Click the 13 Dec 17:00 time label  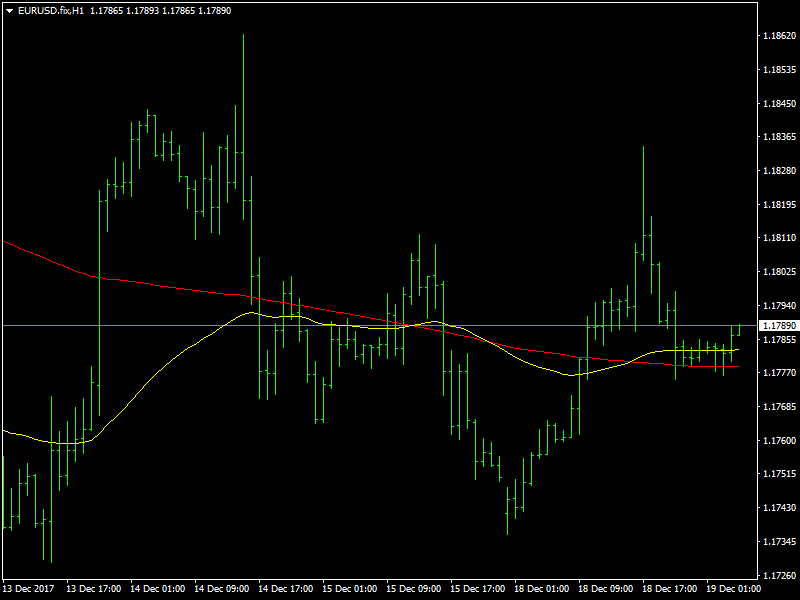pyautogui.click(x=93, y=589)
